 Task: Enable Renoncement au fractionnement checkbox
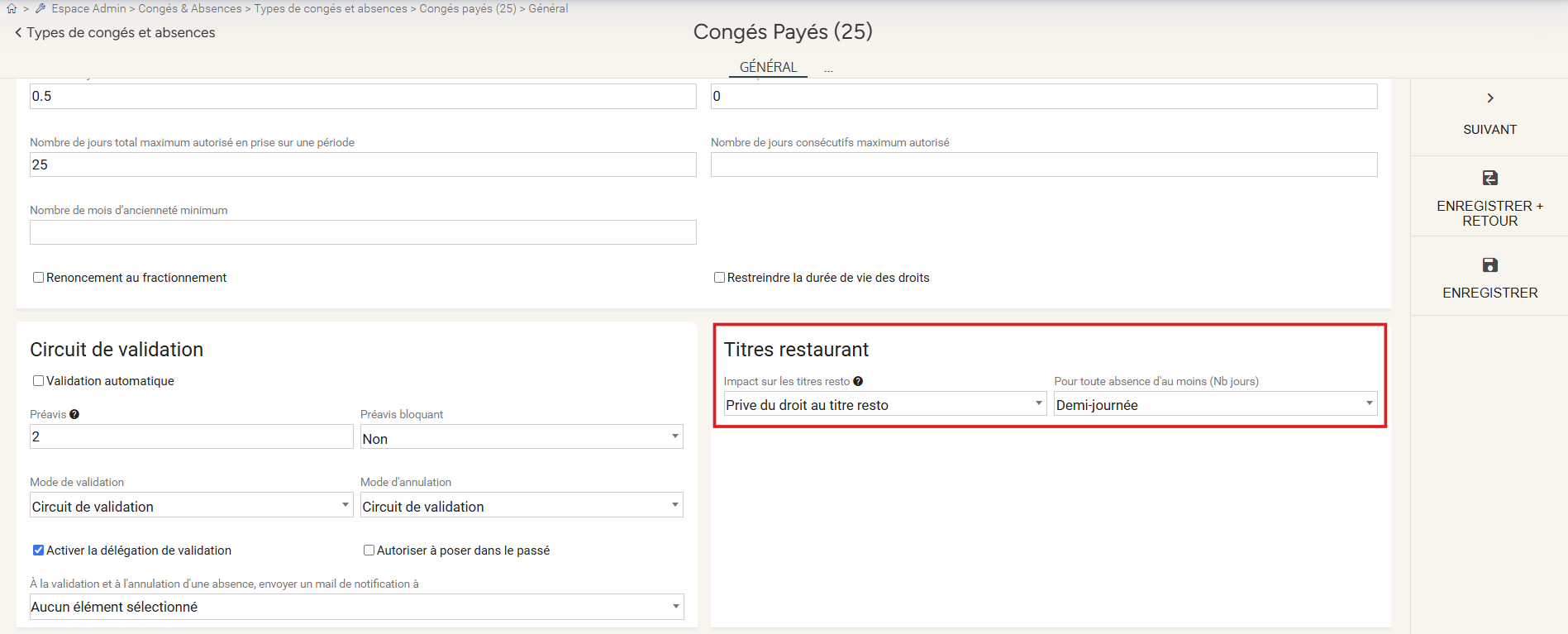38,278
